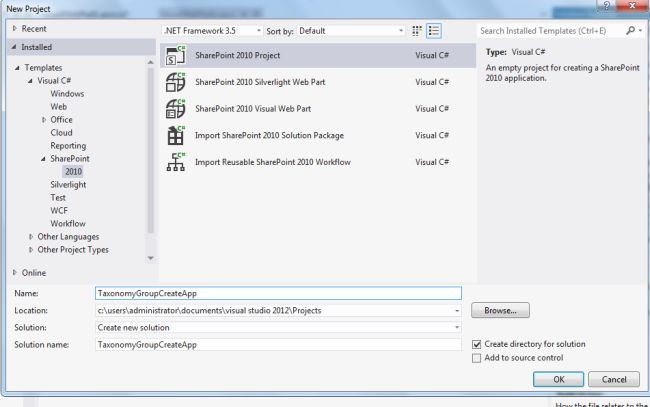
Task: Click the template tree scrollbar down arrow
Action: click(150, 258)
